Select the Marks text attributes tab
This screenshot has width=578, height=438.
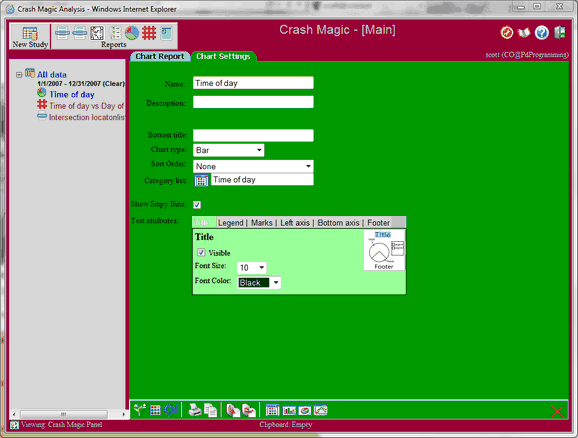pyautogui.click(x=262, y=223)
